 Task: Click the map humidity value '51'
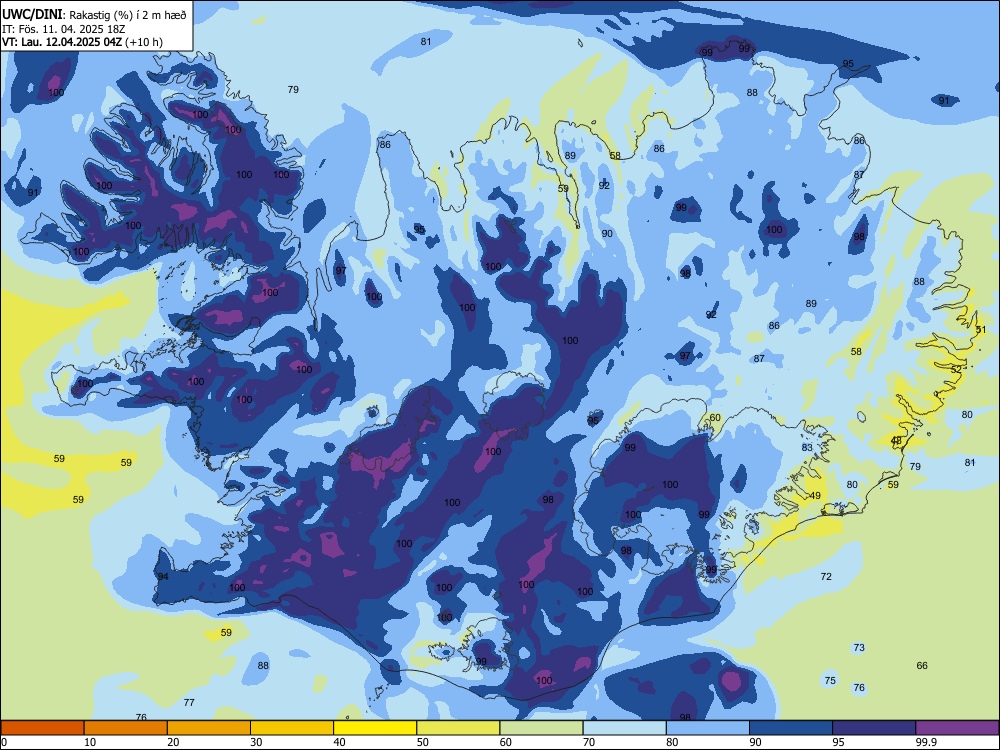click(981, 330)
